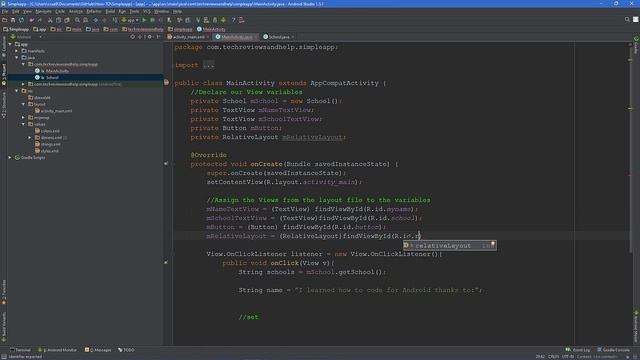
Task: Select styles.xml in the values folder
Action: [x=49, y=151]
